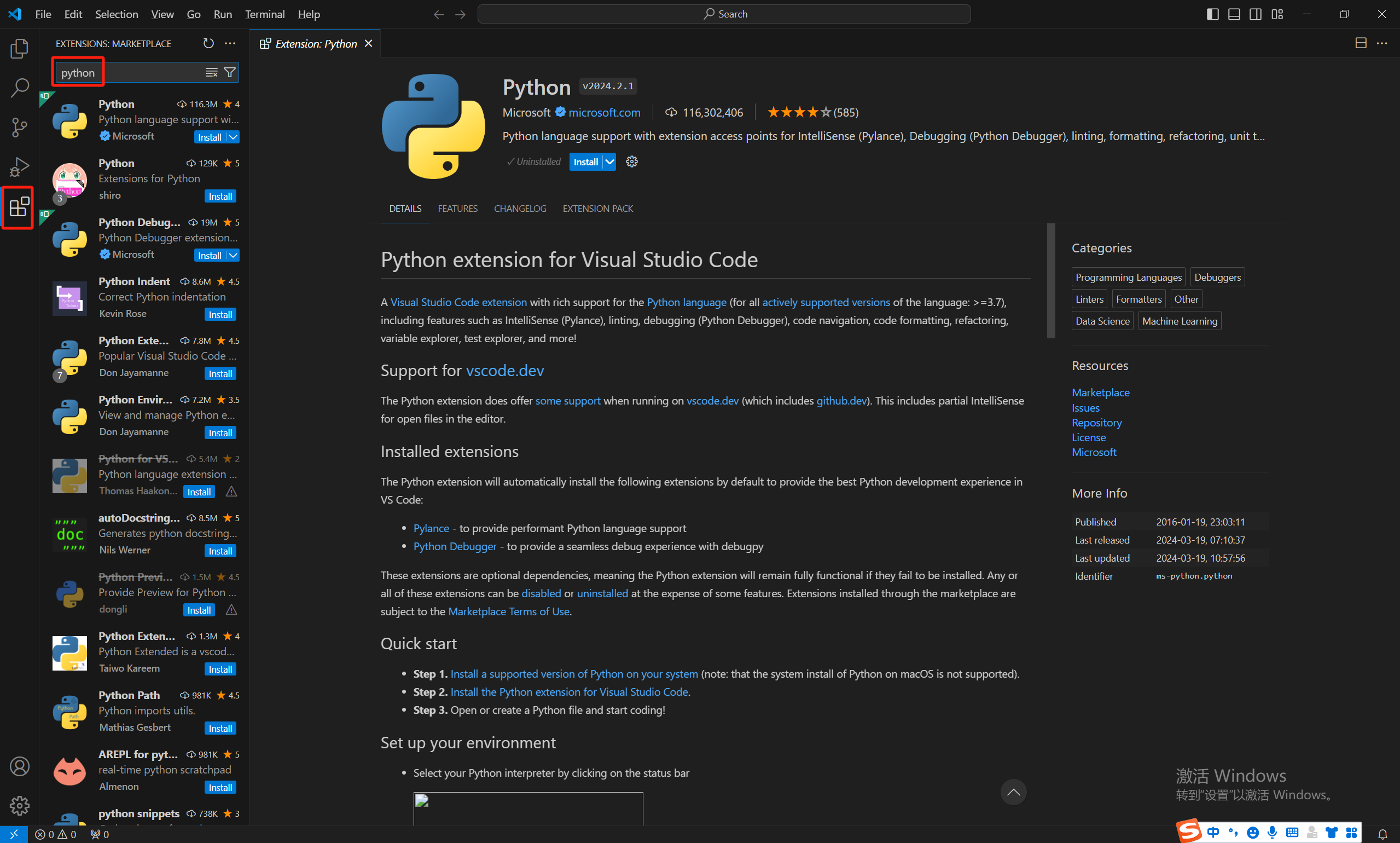This screenshot has height=843, width=1400.
Task: Click the extension page vertical scrollbar
Action: (x=1051, y=281)
